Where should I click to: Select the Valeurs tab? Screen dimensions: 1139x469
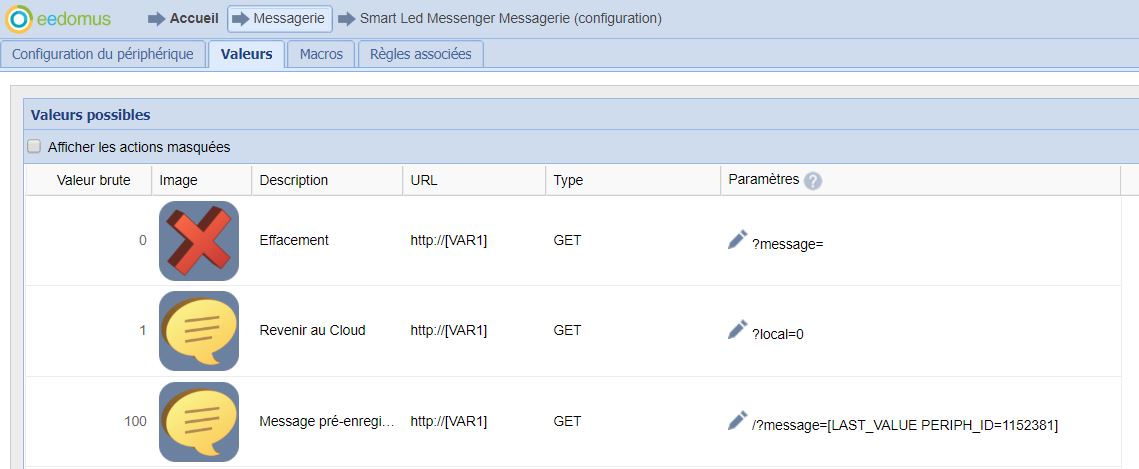246,54
